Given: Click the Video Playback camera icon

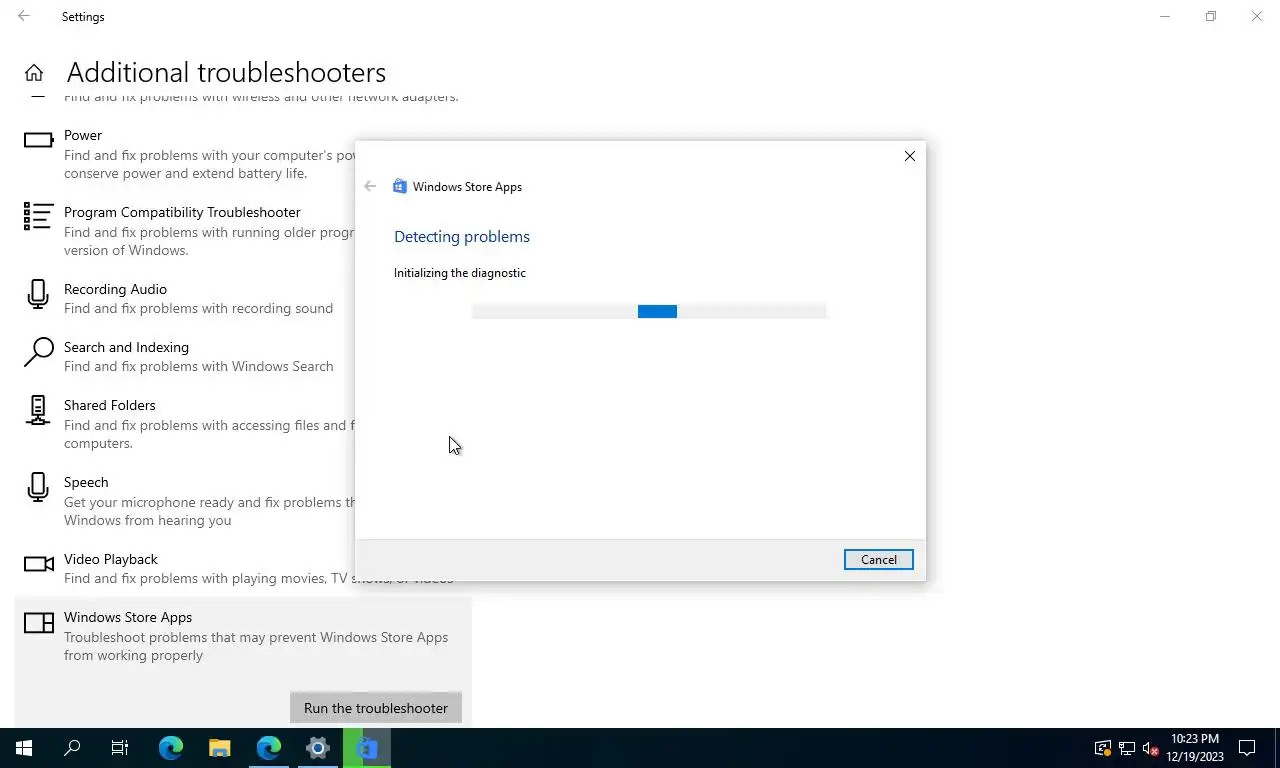Looking at the screenshot, I should pos(38,564).
